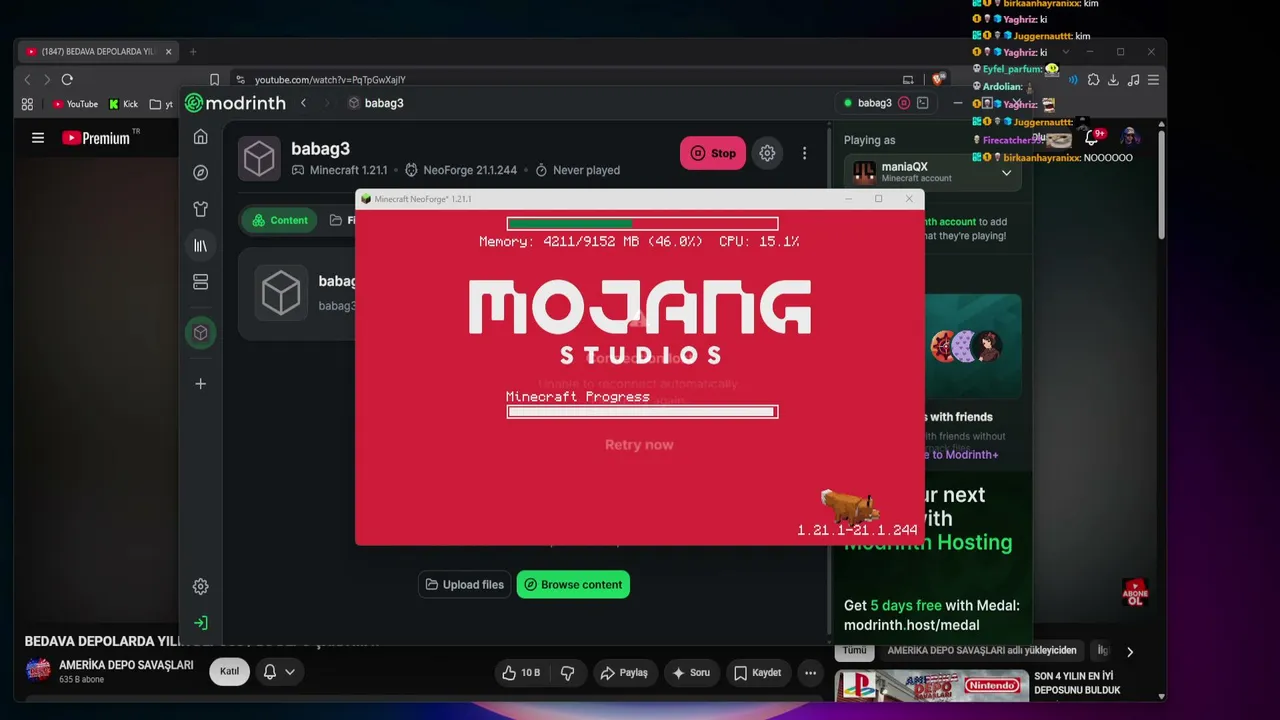Select the babag3 instance cube in sidebar
This screenshot has height=720, width=1280.
pyautogui.click(x=201, y=333)
